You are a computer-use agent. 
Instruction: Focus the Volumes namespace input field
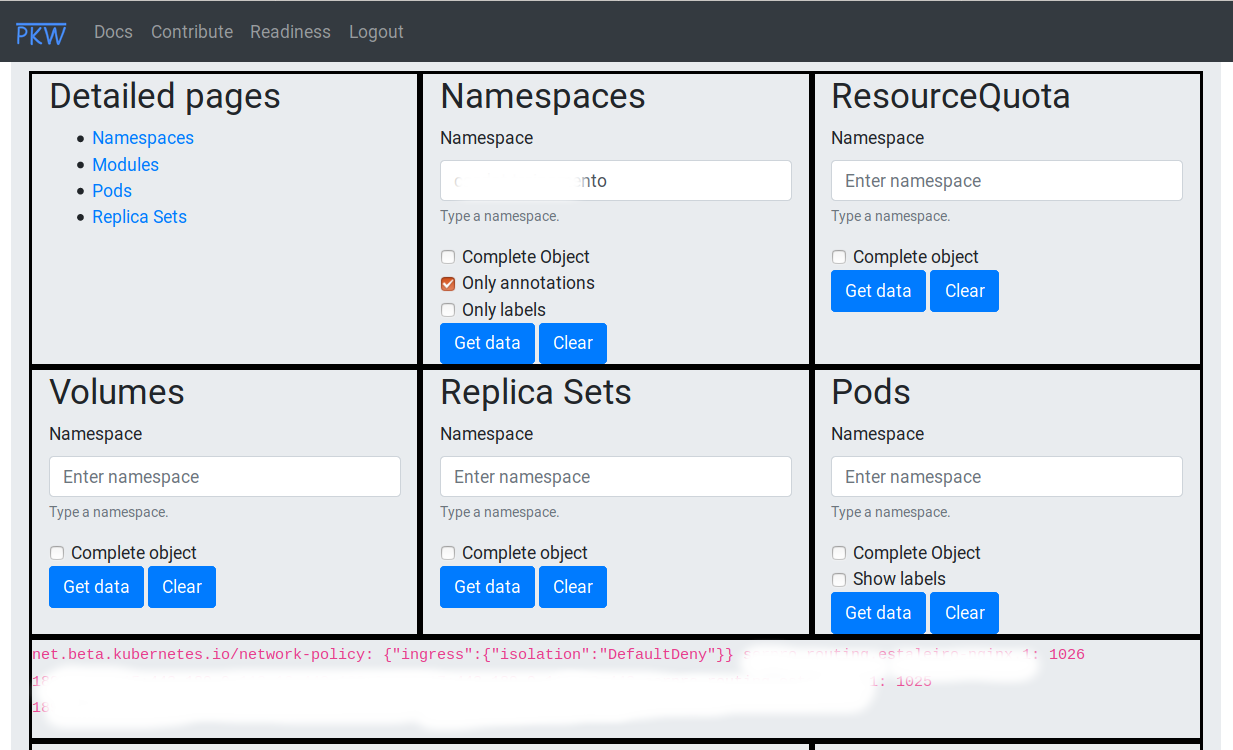[225, 477]
